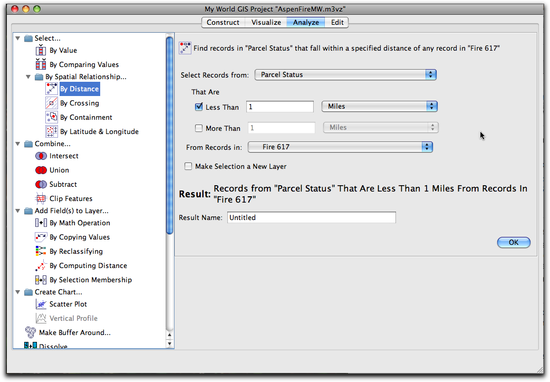Uncheck the Less Than checkbox

click(x=199, y=107)
